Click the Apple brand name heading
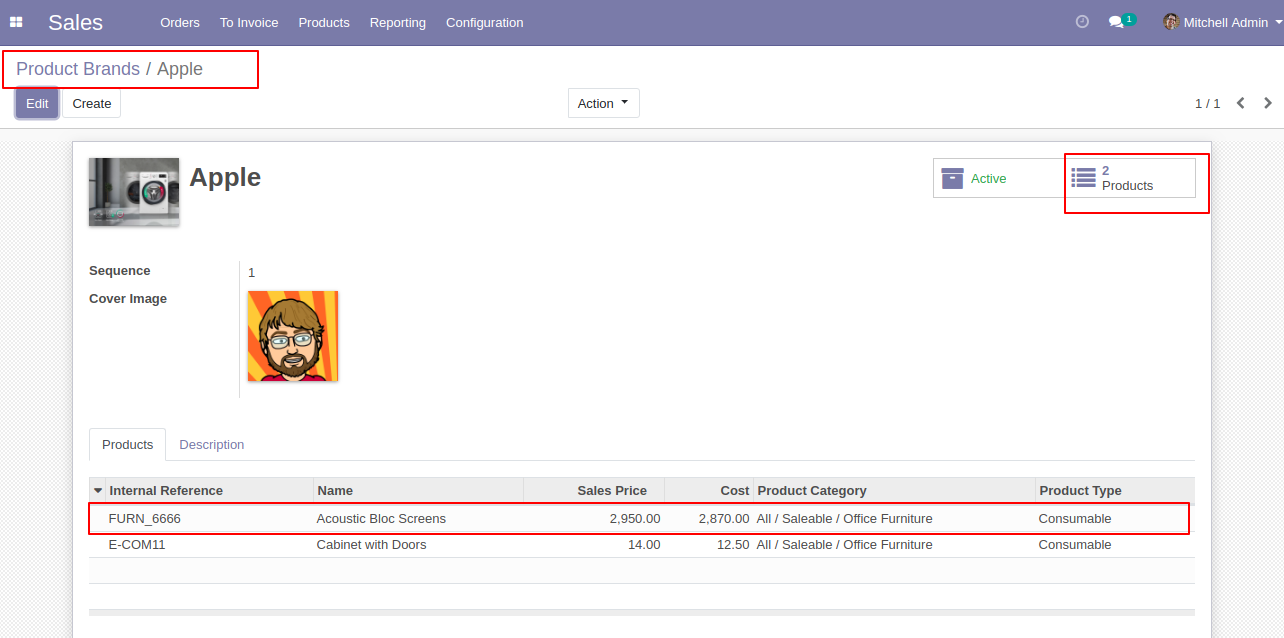 click(225, 177)
